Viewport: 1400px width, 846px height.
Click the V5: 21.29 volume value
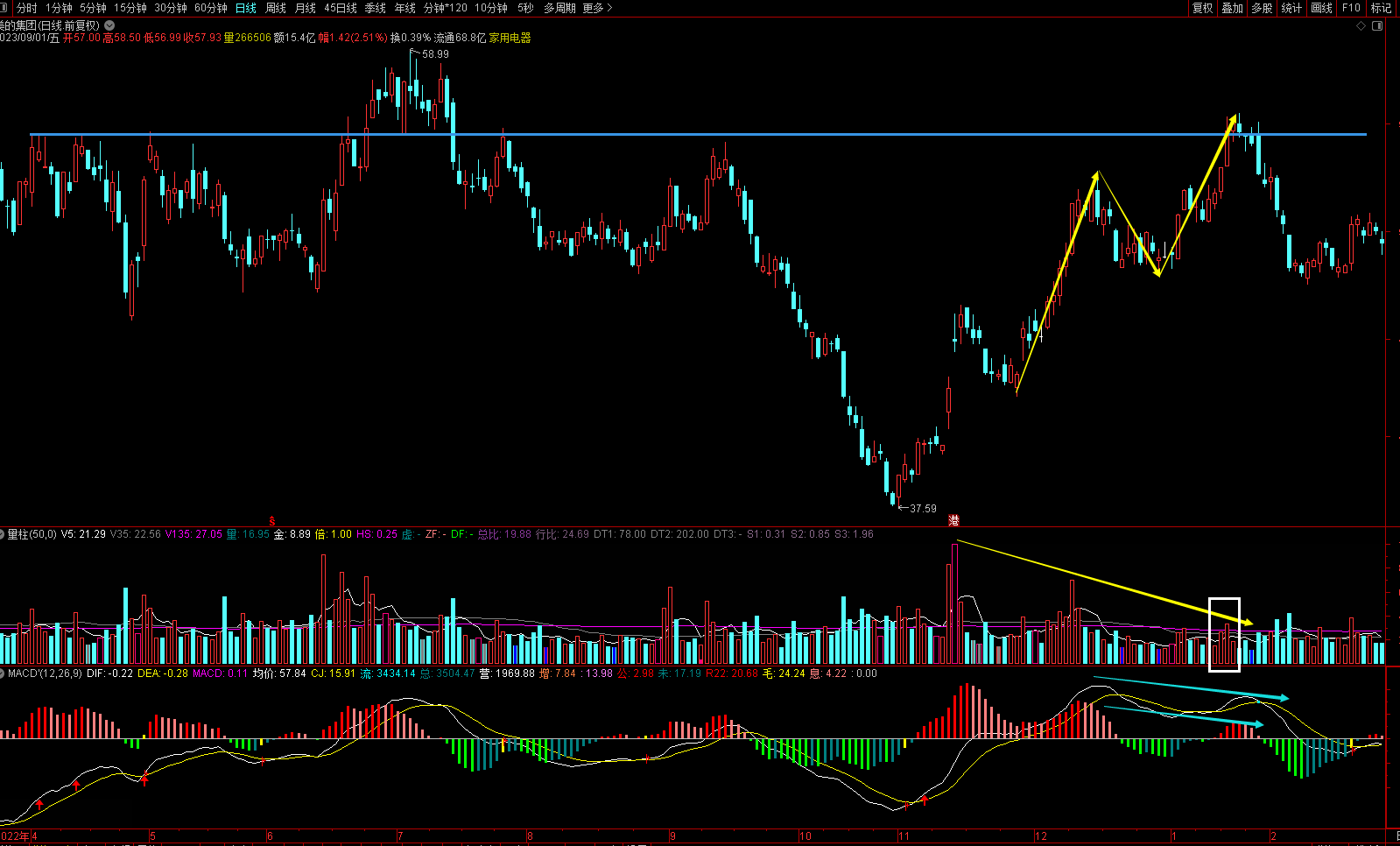point(83,534)
